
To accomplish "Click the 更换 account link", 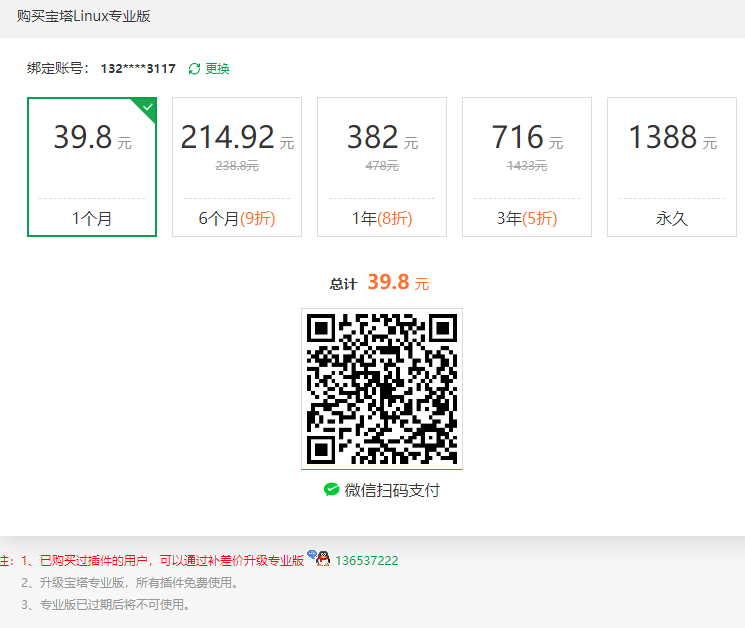I will tap(217, 69).
